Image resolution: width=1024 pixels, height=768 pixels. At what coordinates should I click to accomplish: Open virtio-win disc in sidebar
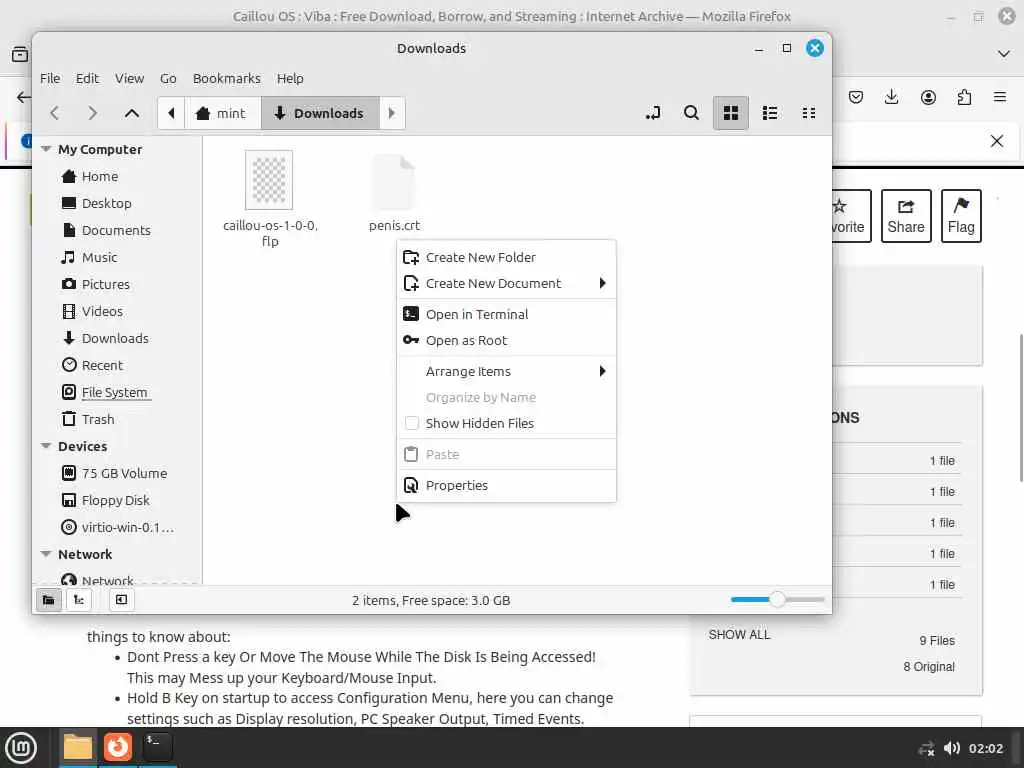pyautogui.click(x=127, y=527)
